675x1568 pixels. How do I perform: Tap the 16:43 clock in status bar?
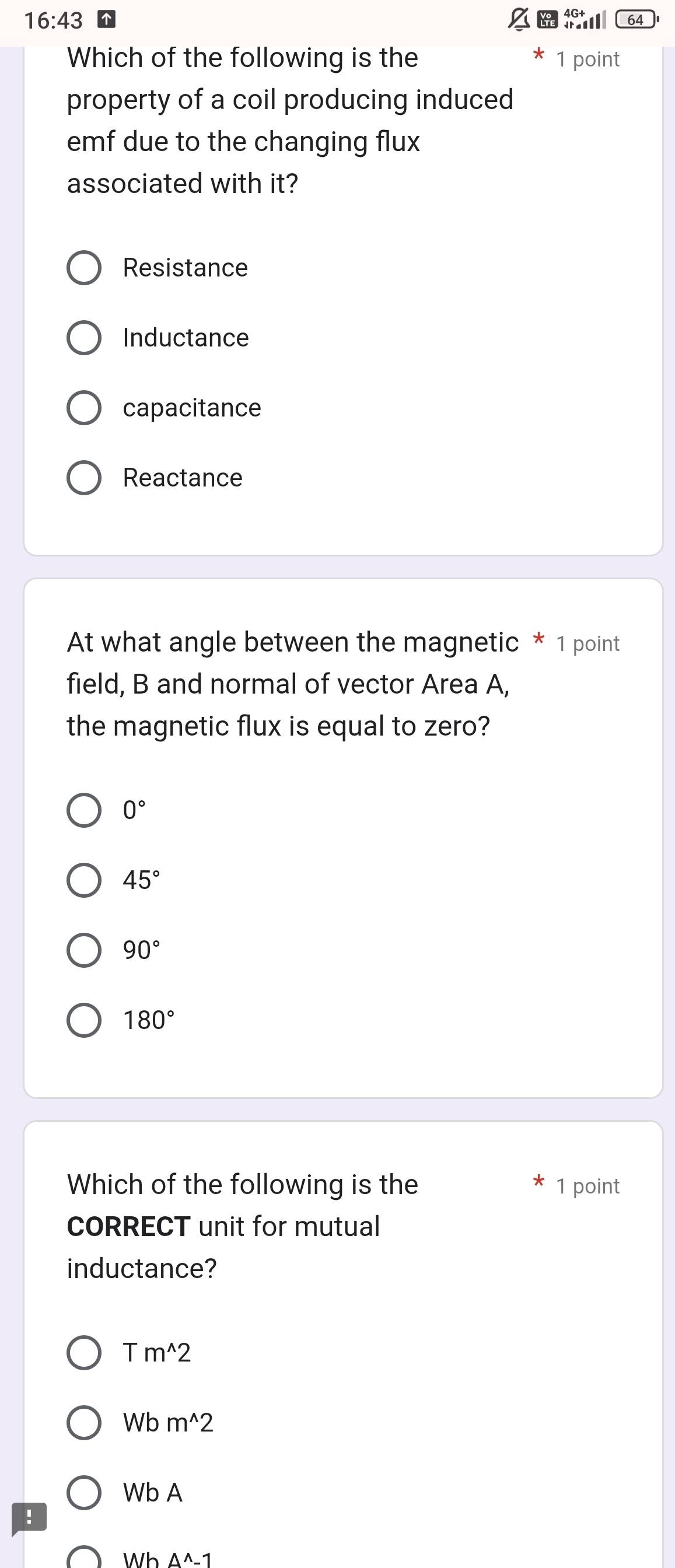tap(53, 20)
